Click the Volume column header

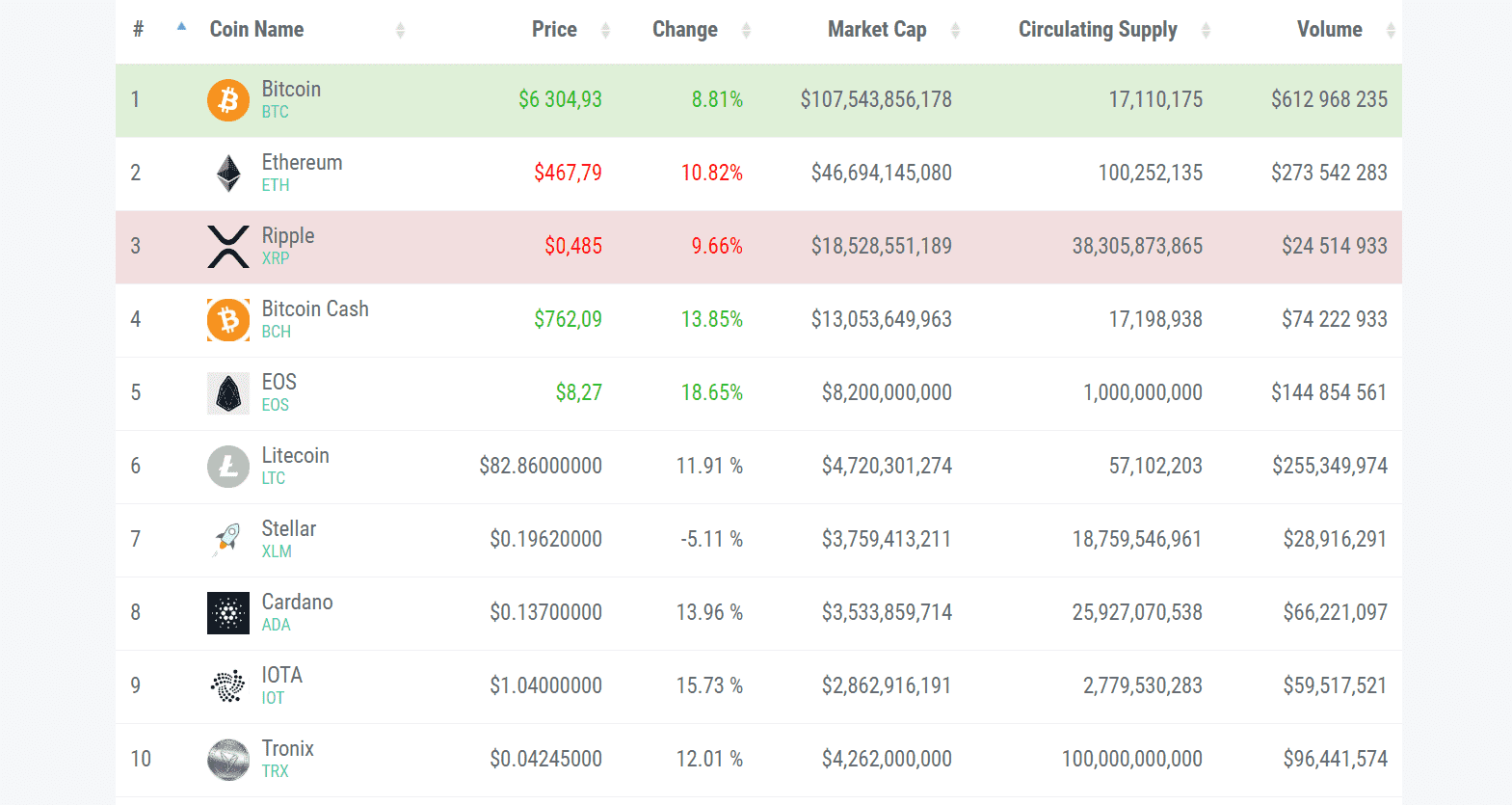(x=1330, y=30)
